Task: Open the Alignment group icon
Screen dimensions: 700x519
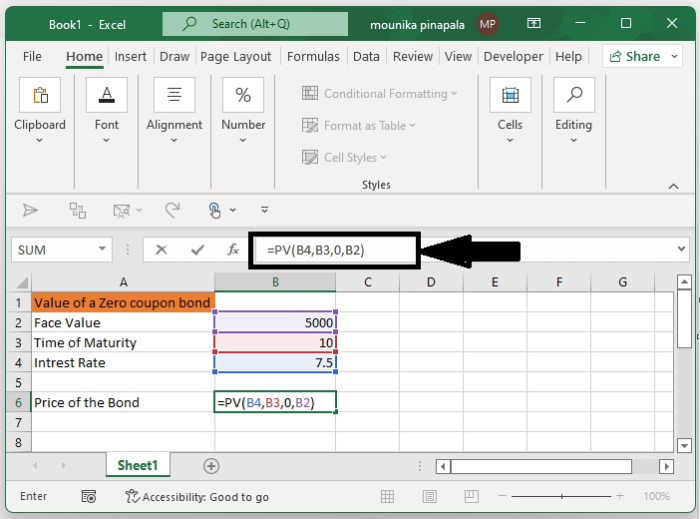Action: coord(174,95)
